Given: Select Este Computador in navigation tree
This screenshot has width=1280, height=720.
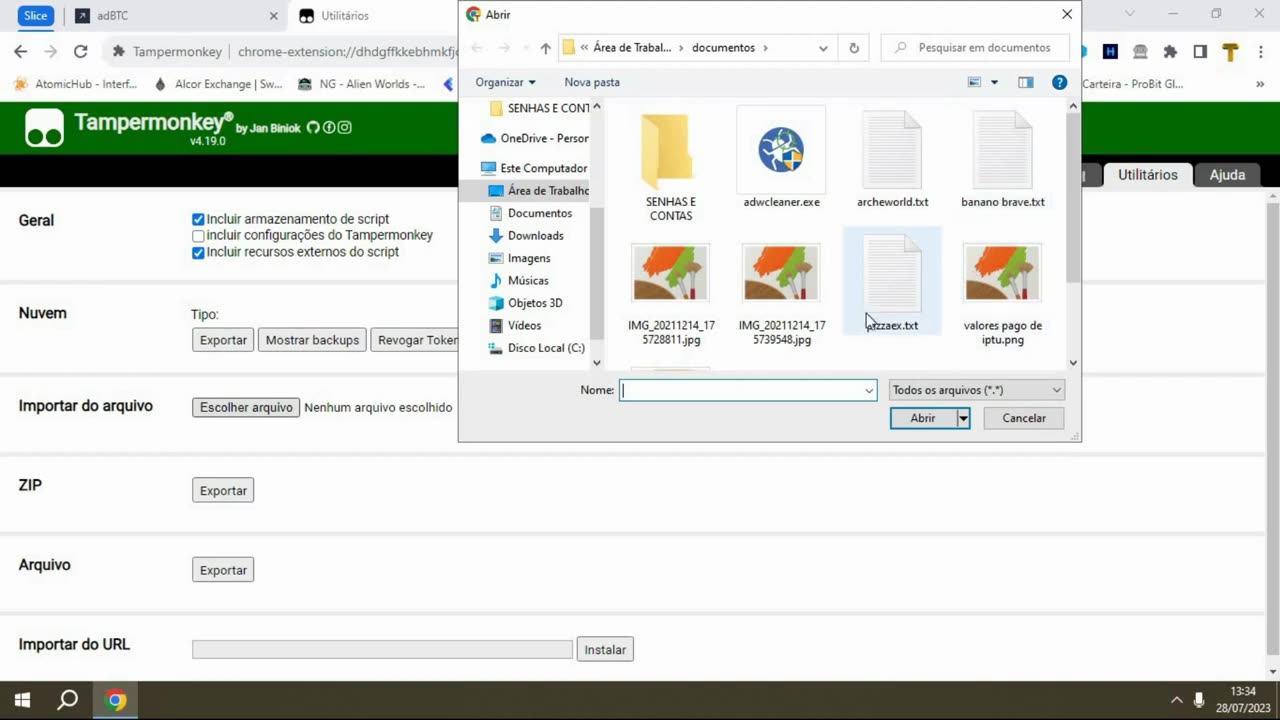Looking at the screenshot, I should pos(534,168).
